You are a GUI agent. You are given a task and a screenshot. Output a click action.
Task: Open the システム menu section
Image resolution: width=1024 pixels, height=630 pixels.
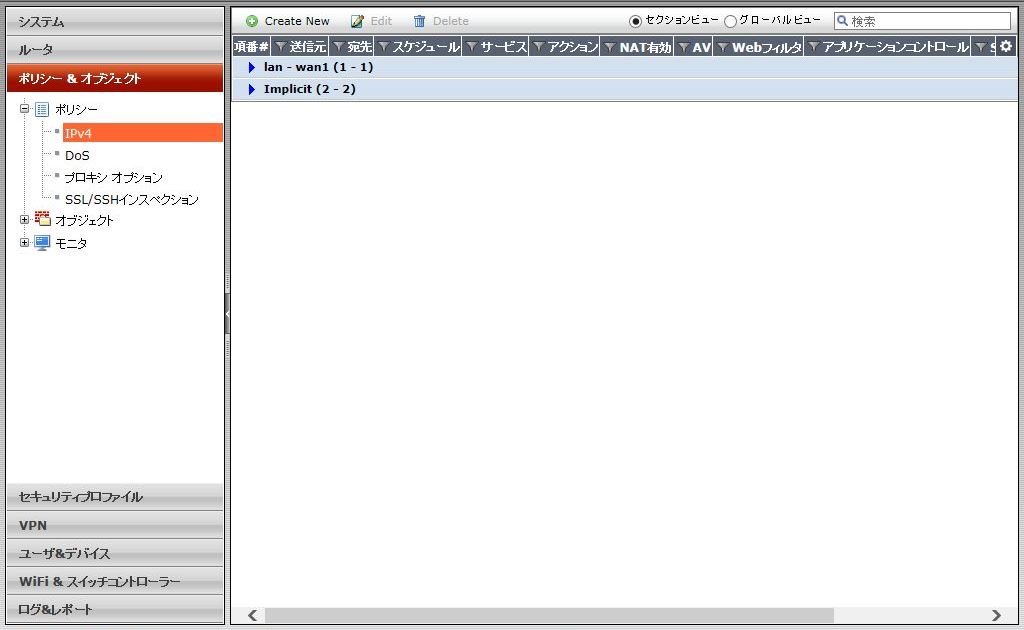[x=115, y=22]
